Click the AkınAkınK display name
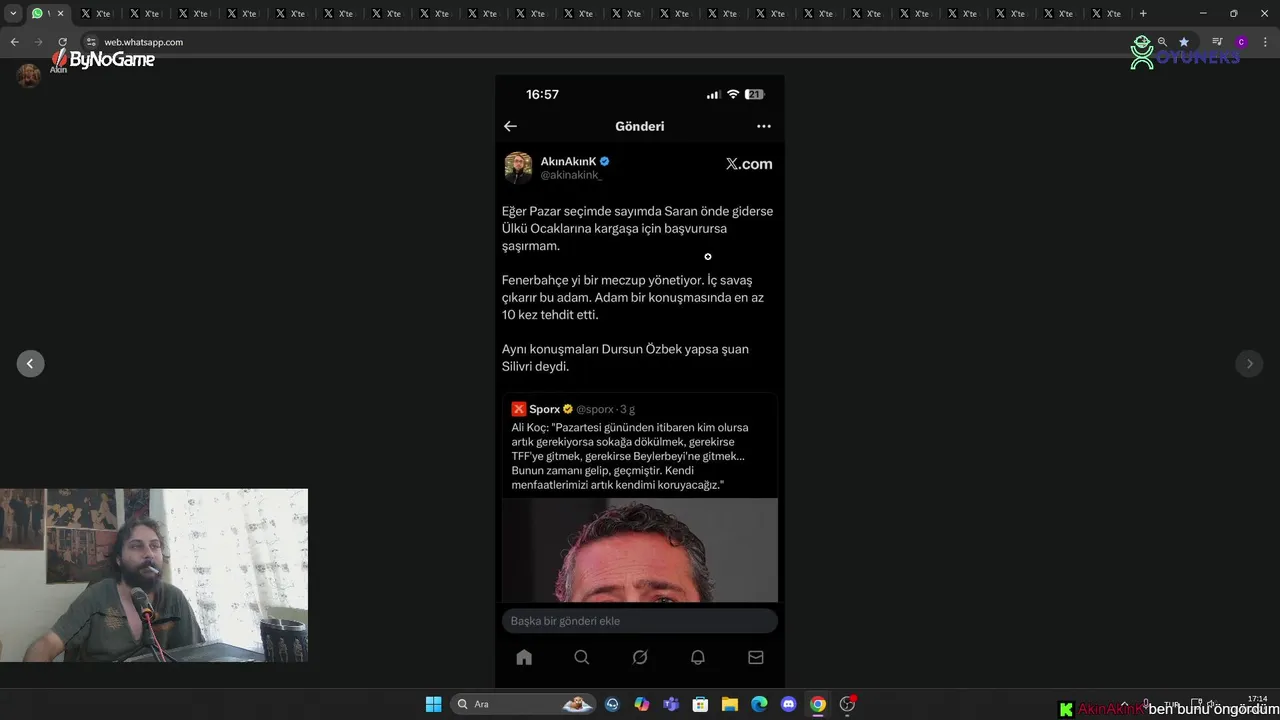 [568, 161]
